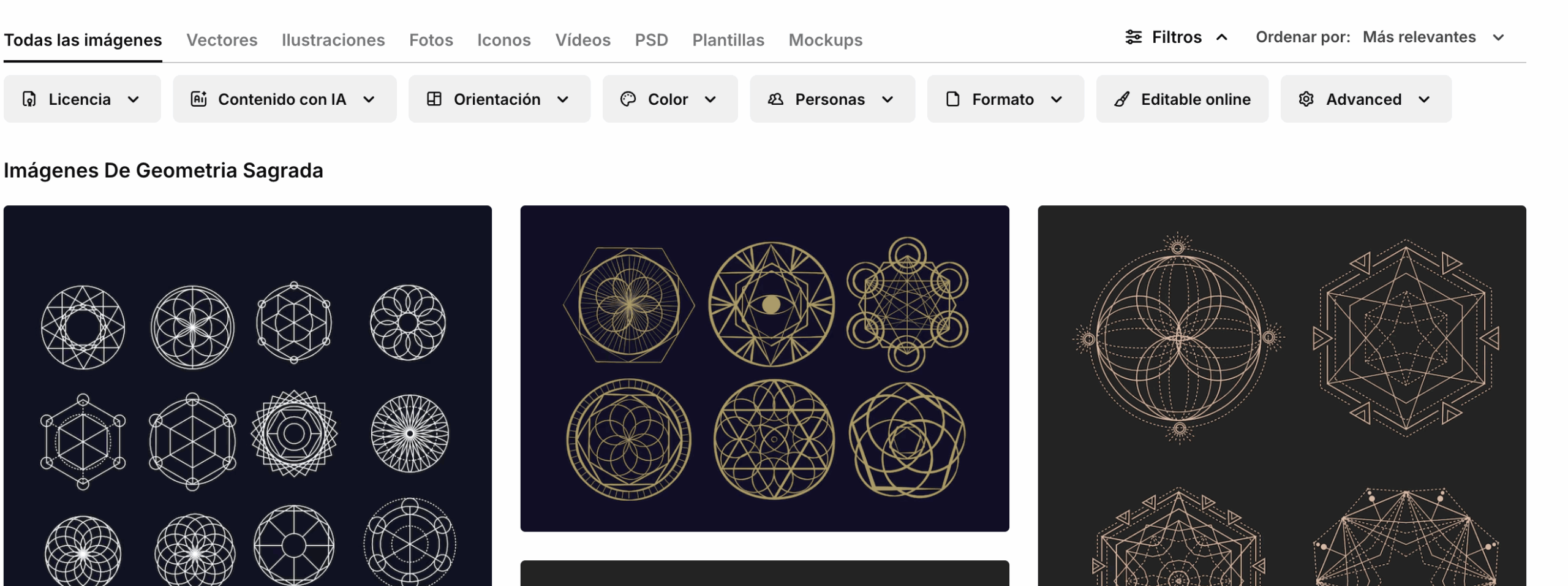Click the Filtros sliders icon

pyautogui.click(x=1133, y=37)
